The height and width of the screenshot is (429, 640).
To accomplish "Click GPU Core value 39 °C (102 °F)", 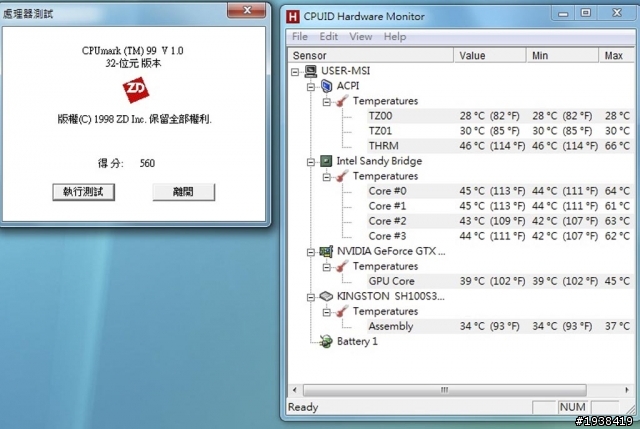I will pyautogui.click(x=492, y=281).
